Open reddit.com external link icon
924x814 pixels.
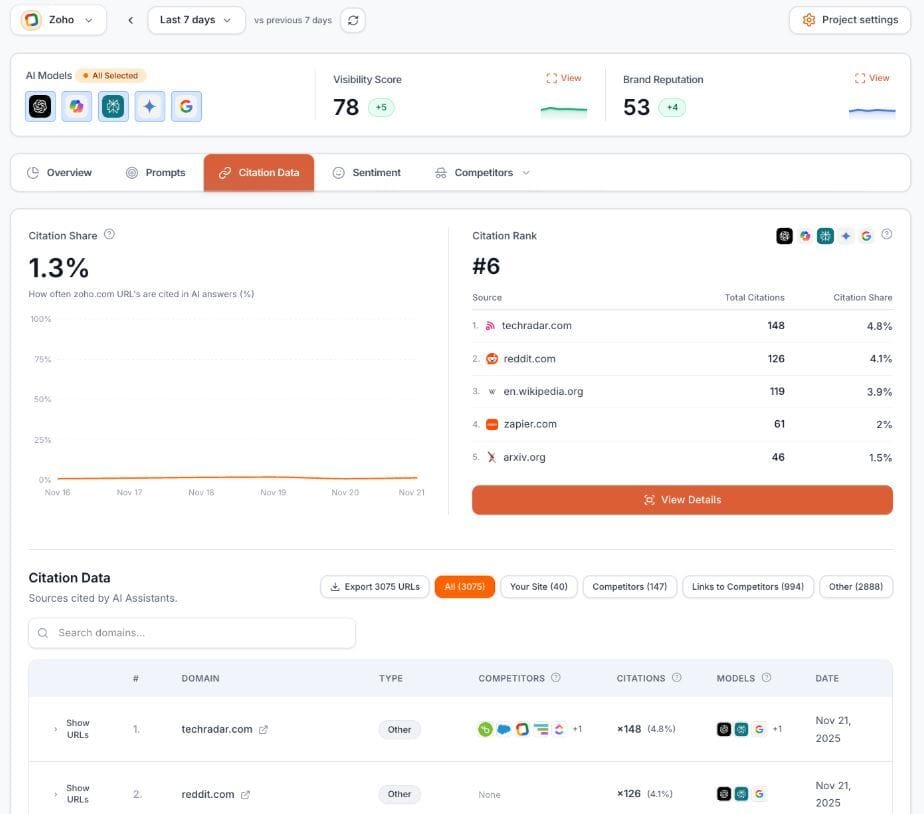tap(245, 795)
